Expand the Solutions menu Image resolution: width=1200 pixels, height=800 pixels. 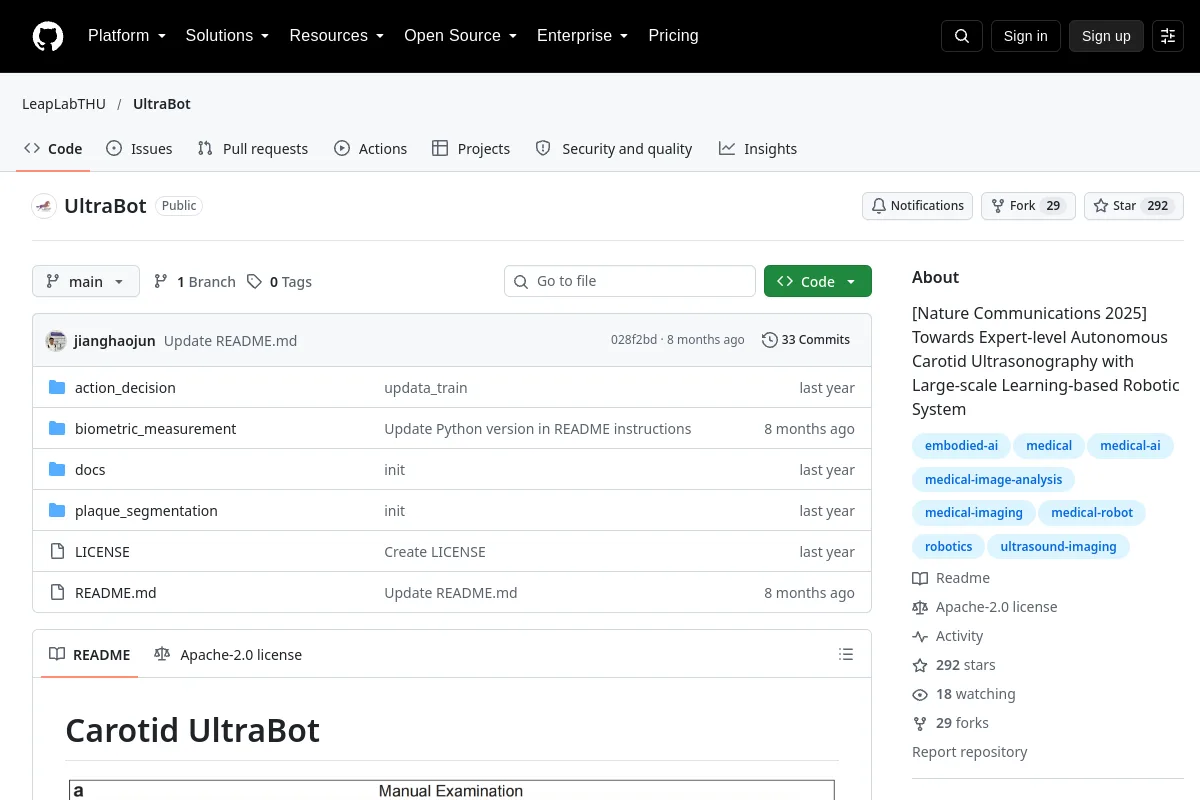tap(227, 36)
